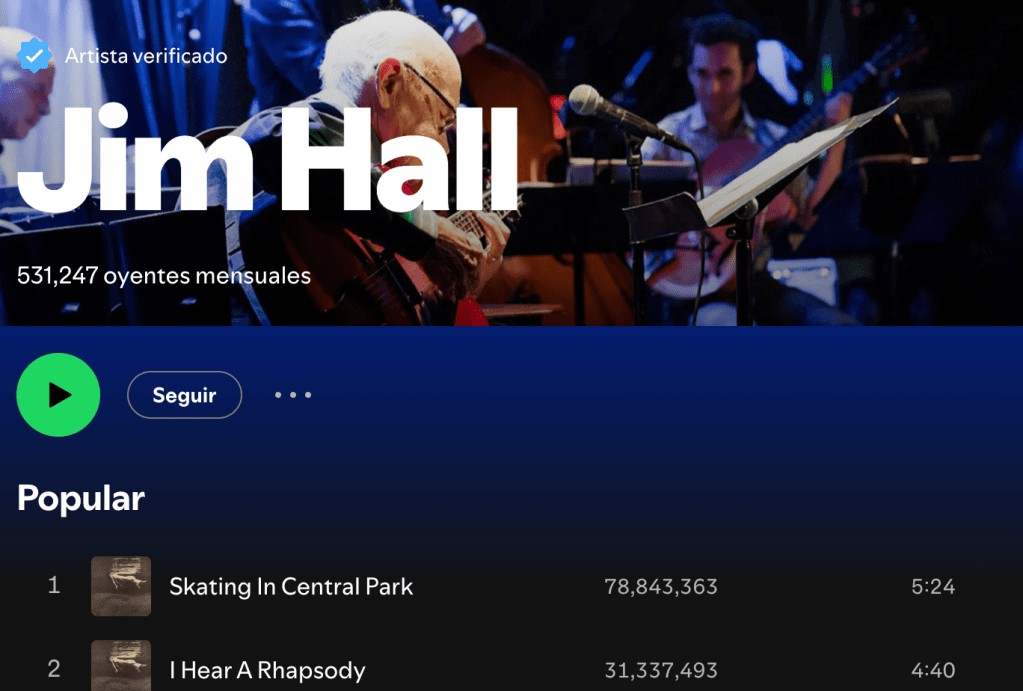
Task: Select the I Hear A Rhapsody track title
Action: 267,670
